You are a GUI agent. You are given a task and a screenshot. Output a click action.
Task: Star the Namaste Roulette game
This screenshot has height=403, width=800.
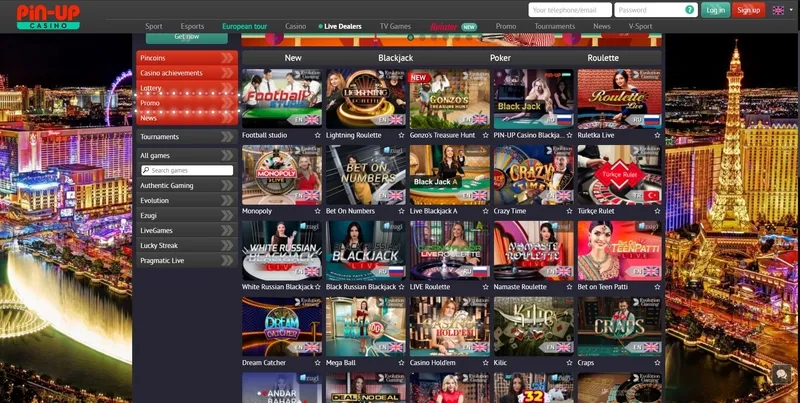(569, 287)
